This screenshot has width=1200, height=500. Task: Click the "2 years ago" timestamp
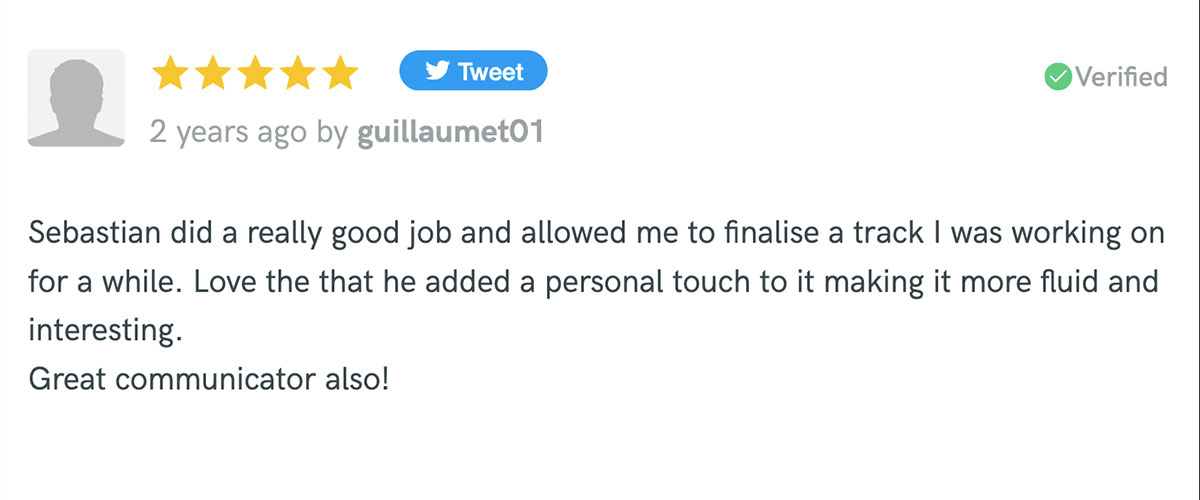pos(228,131)
